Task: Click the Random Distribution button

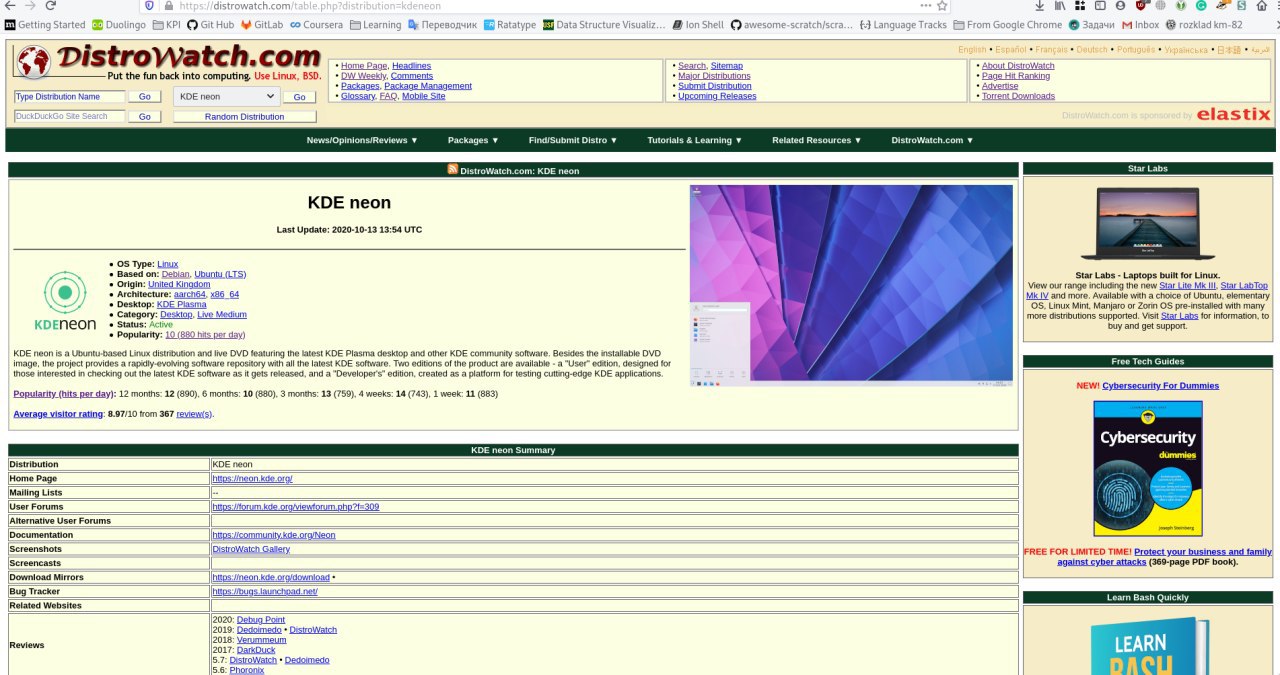Action: [245, 117]
